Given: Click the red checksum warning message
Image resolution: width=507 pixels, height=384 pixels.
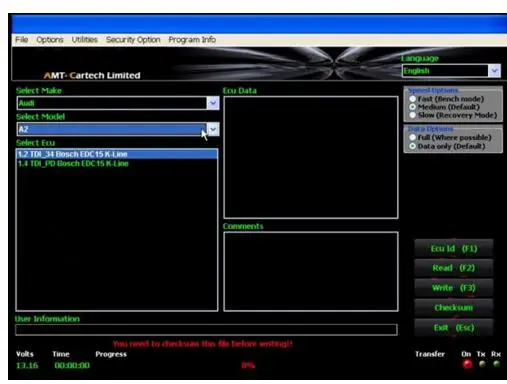Looking at the screenshot, I should [x=202, y=344].
